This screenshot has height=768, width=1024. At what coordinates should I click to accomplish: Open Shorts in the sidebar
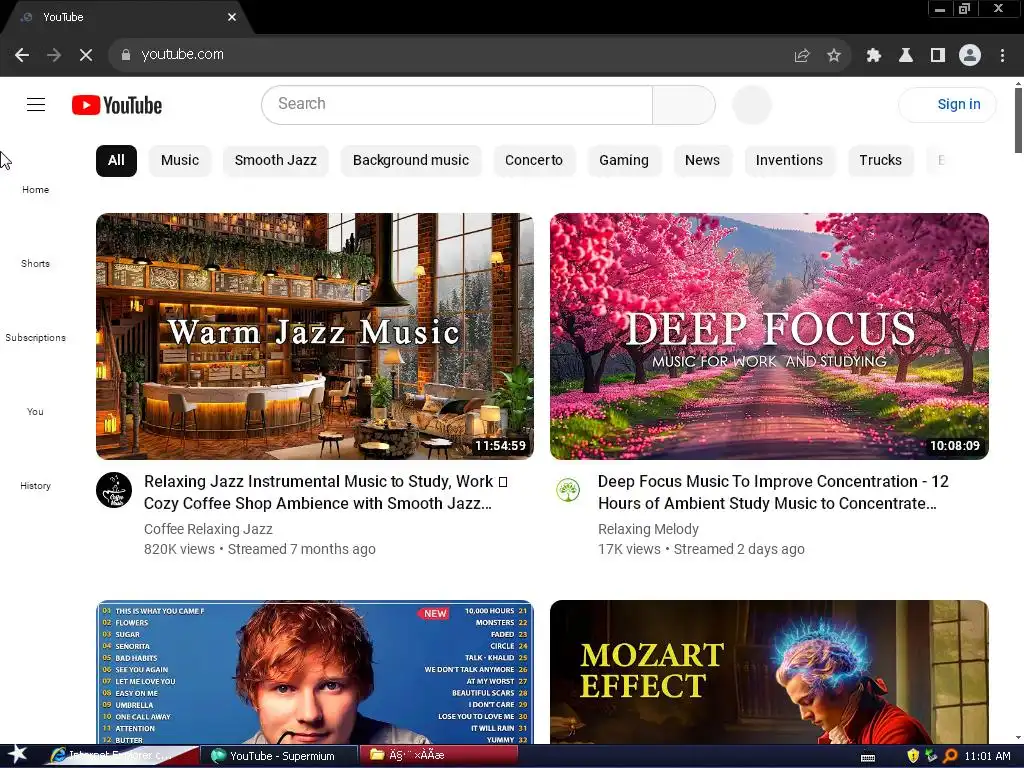35,263
